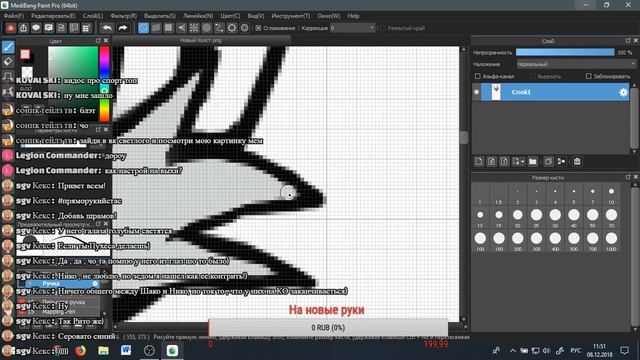
Task: Open the Фильтр menu
Action: pos(123,16)
